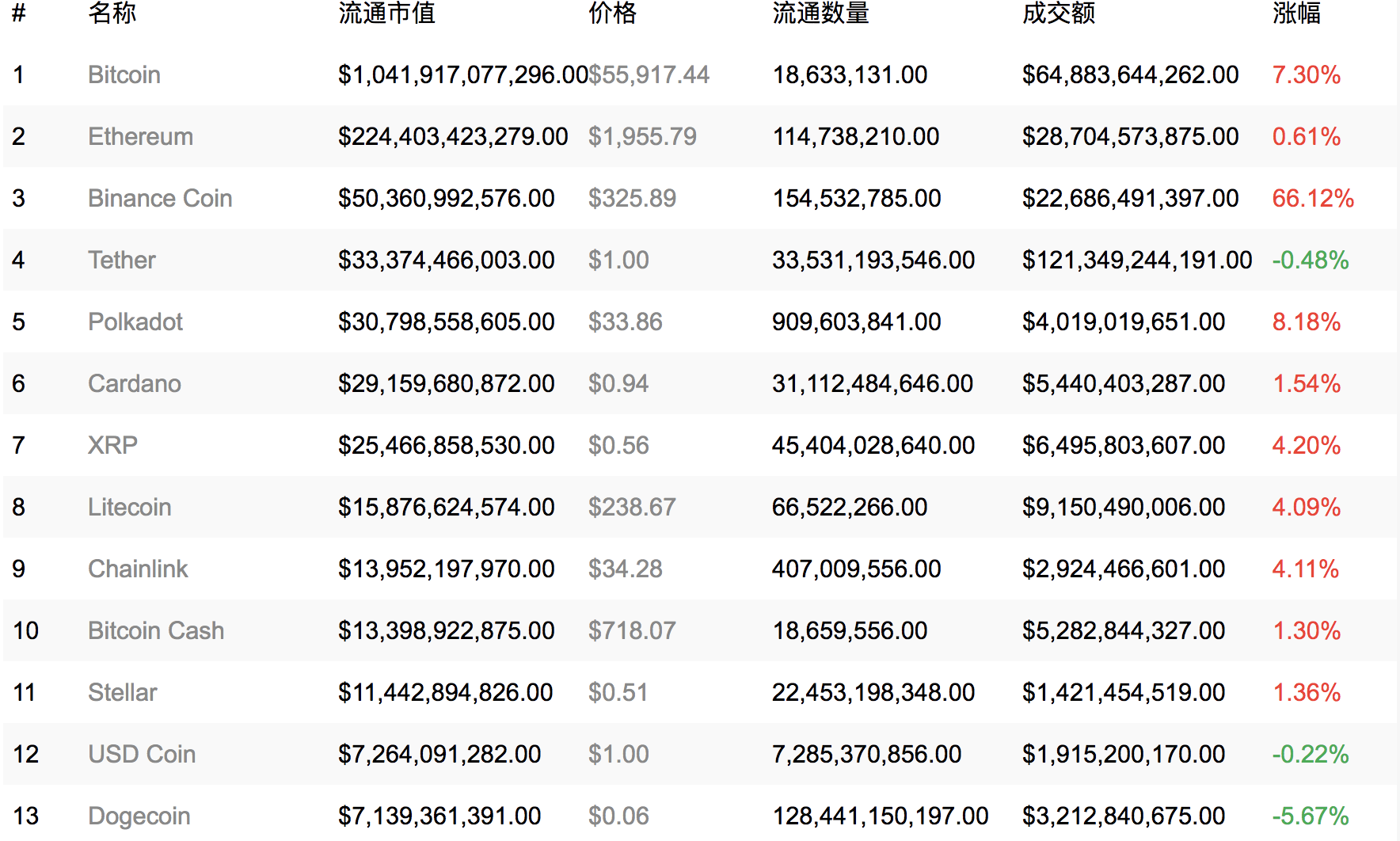Click the 成交额 column header
Screen dimensions: 1400x841
[1059, 13]
